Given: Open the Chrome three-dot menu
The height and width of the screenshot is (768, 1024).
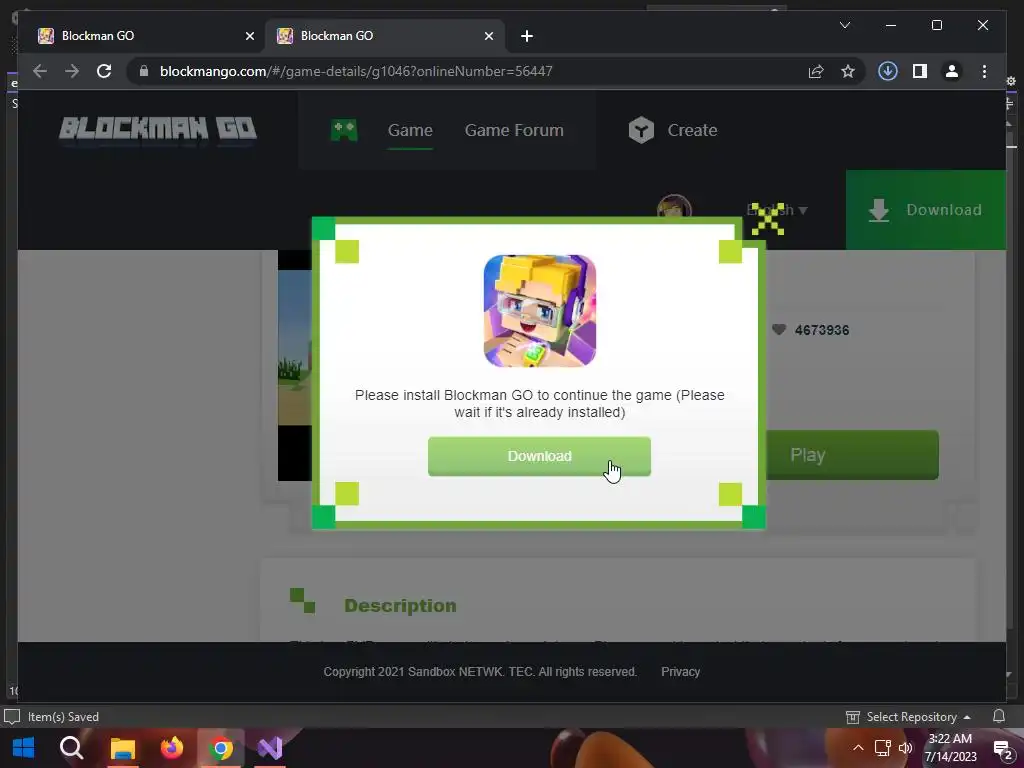Looking at the screenshot, I should coord(984,71).
